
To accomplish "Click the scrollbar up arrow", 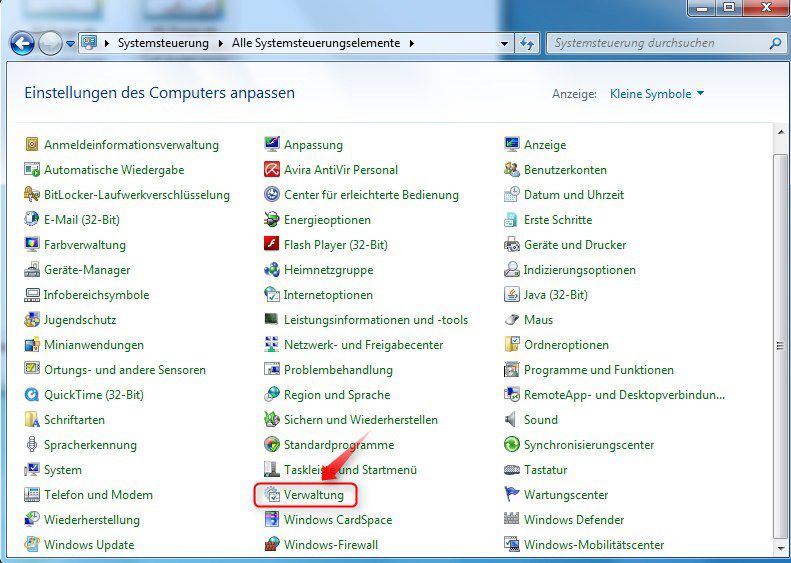I will 780,132.
